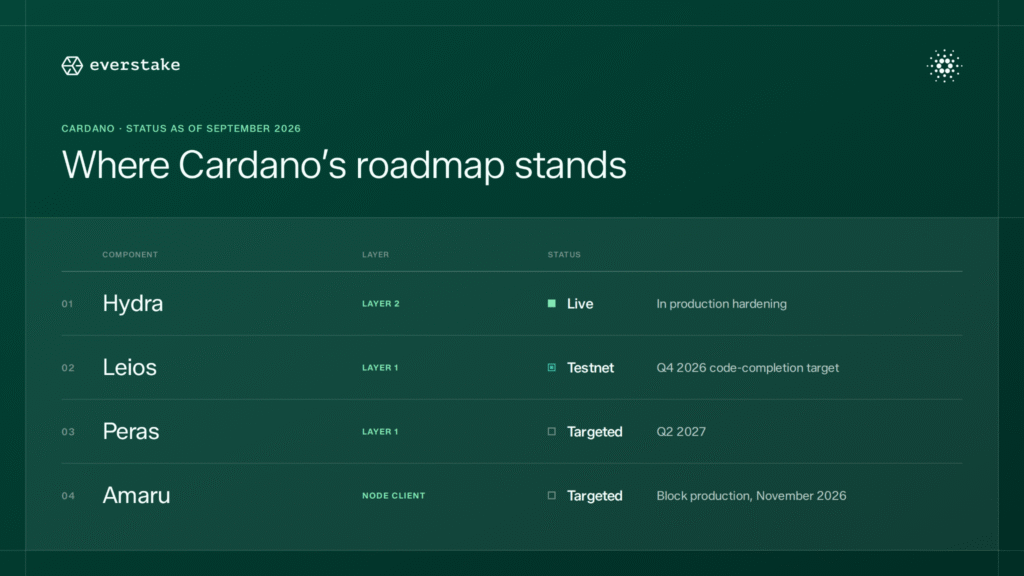Click the empty status square beside Peras Targeted

pyautogui.click(x=552, y=432)
